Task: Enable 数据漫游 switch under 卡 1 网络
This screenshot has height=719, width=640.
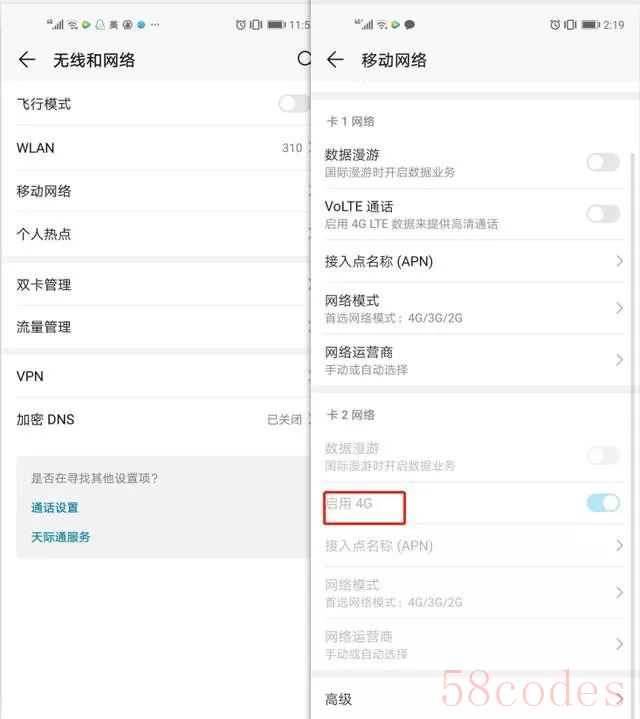Action: (603, 162)
